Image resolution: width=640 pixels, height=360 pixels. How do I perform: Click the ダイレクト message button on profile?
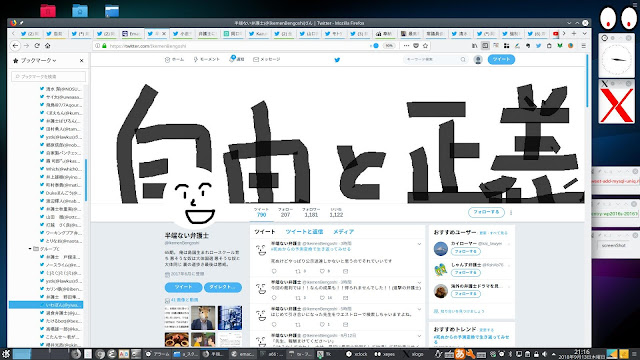click(223, 287)
